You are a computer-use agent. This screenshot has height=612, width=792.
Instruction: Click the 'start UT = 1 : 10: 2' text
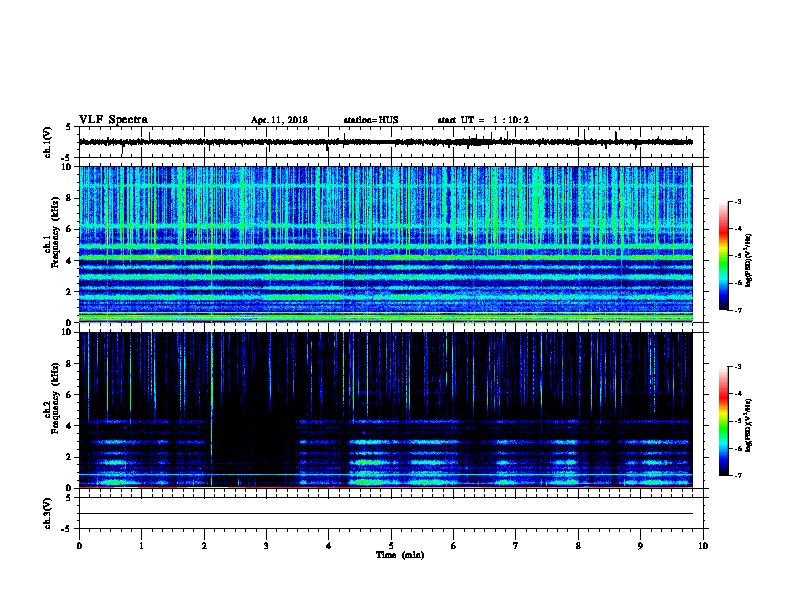483,120
